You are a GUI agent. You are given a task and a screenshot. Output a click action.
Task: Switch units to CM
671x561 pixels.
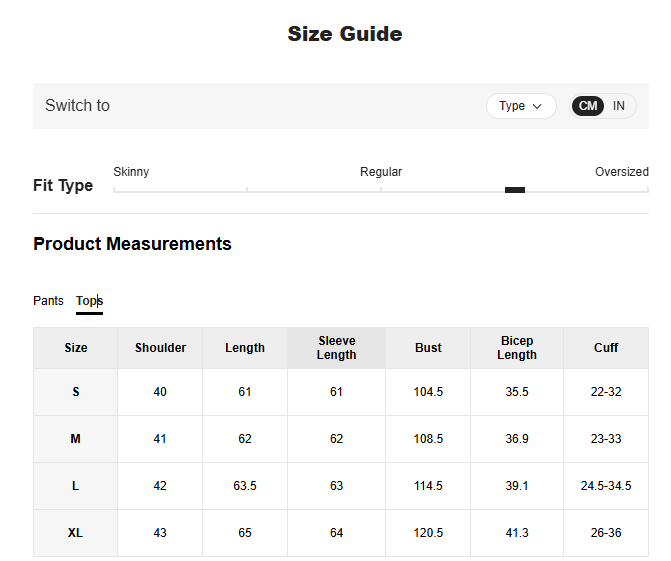coord(588,106)
